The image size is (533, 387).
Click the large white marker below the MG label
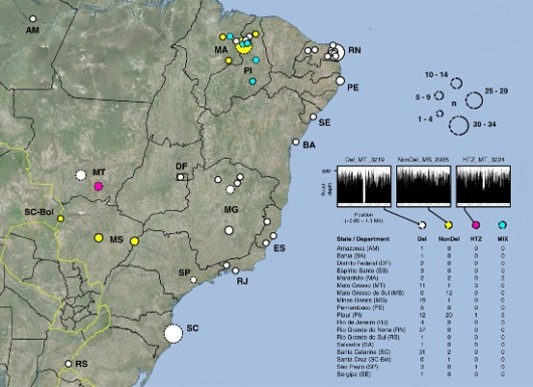click(x=229, y=230)
